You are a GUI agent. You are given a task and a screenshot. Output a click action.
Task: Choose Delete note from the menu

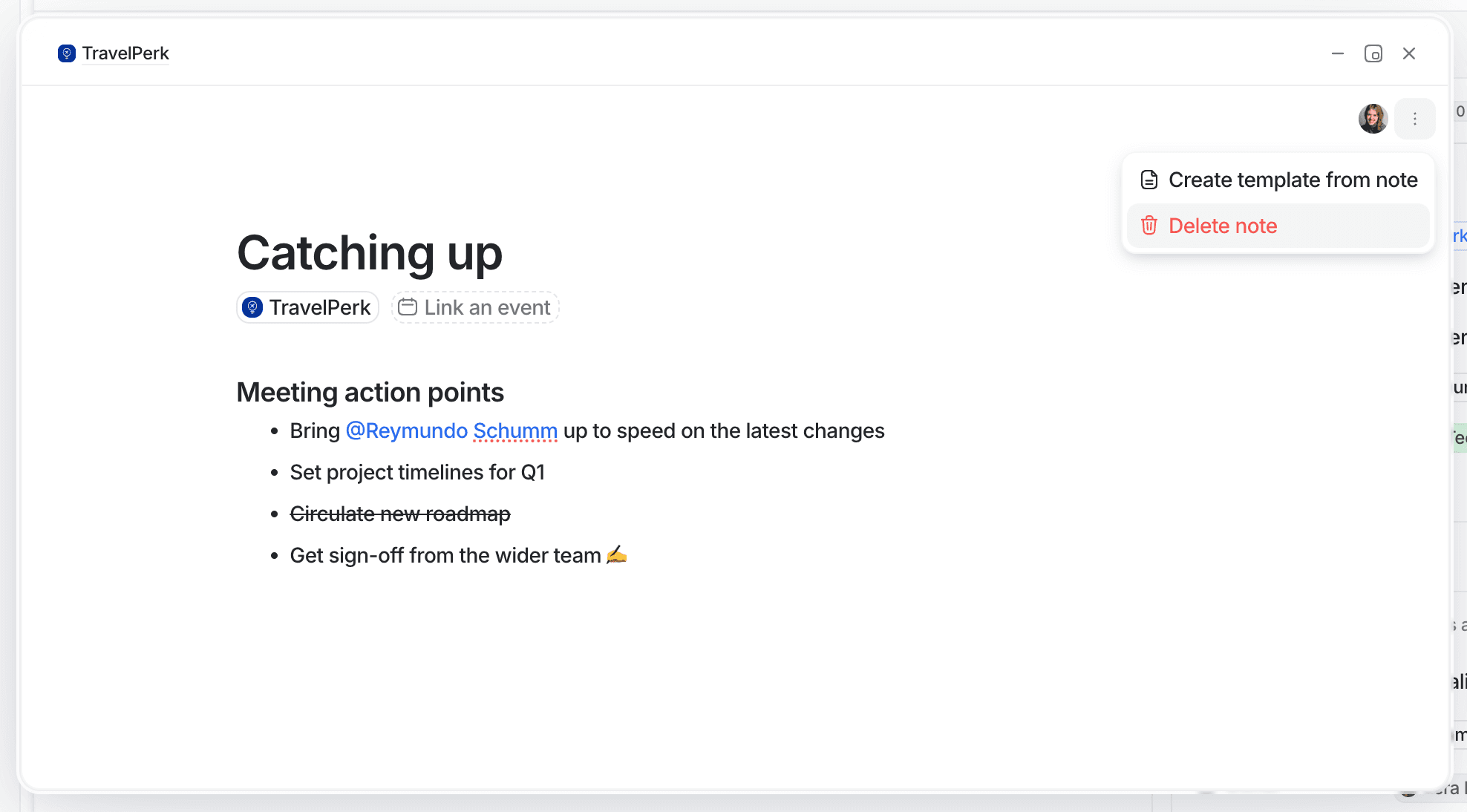(1223, 226)
